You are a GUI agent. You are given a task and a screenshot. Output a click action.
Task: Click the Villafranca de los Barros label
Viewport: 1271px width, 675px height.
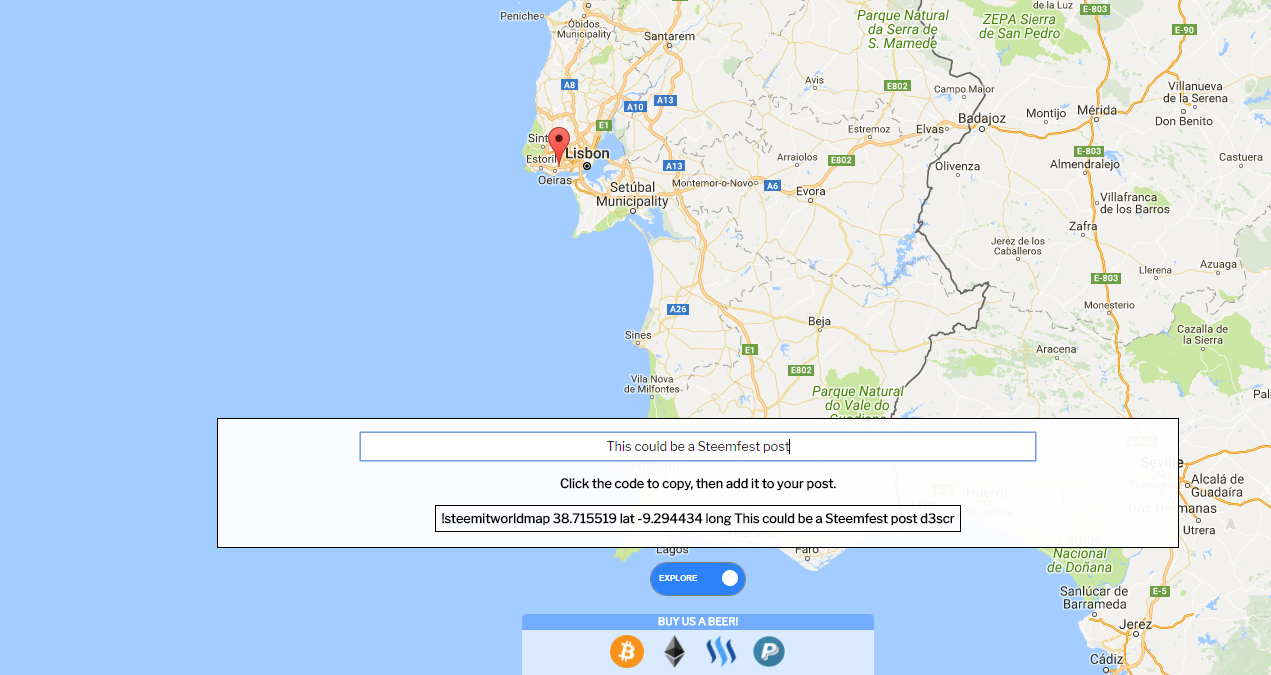click(1134, 203)
